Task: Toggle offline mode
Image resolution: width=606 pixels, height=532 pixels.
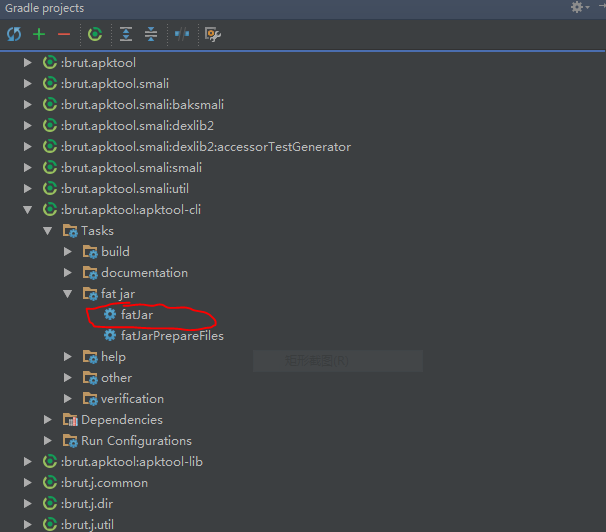Action: 182,34
